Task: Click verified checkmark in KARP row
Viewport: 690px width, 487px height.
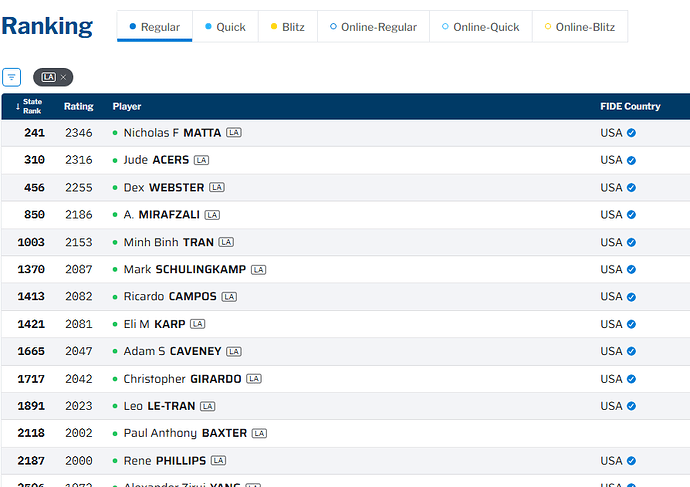Action: (x=631, y=324)
